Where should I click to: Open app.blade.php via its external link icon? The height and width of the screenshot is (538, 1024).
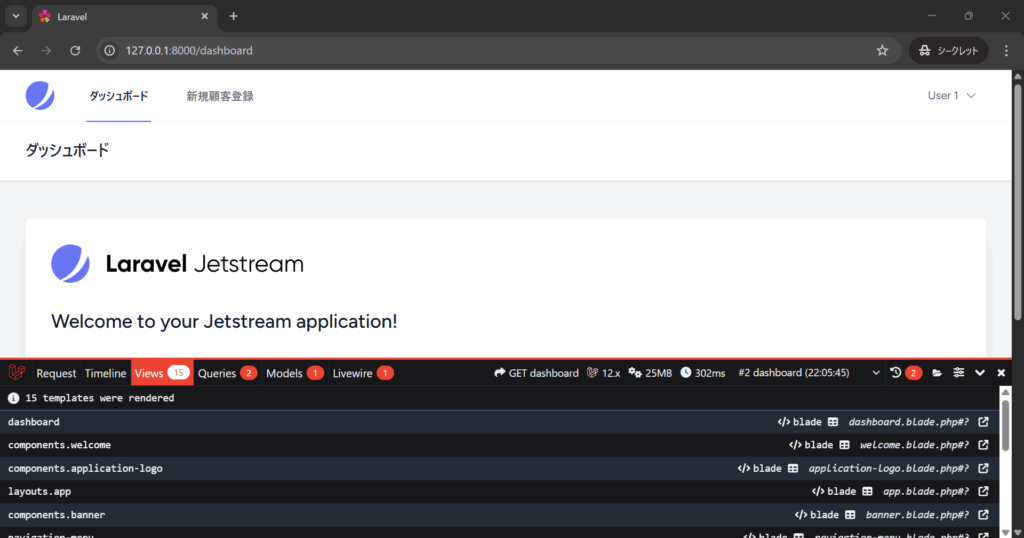click(x=984, y=491)
